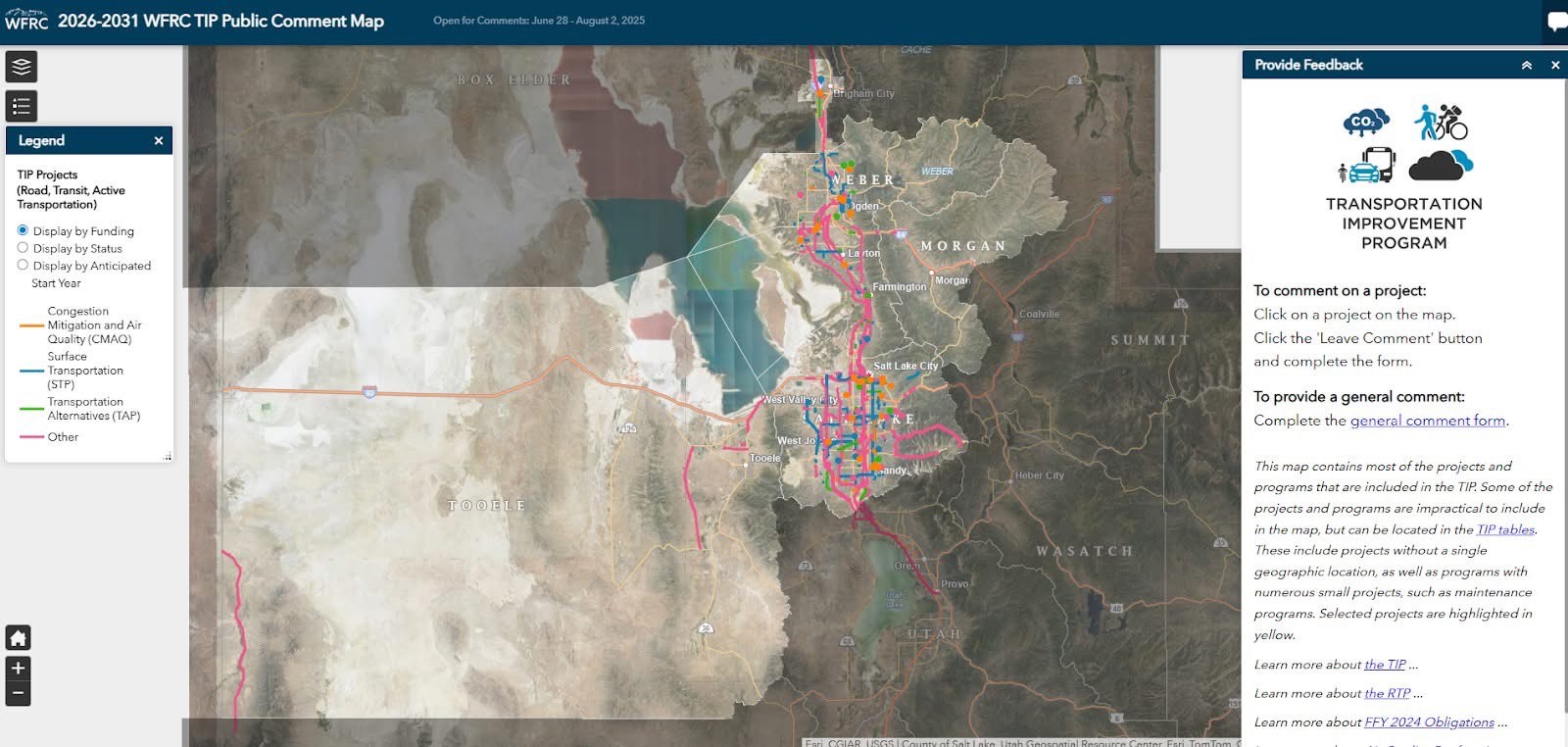
Task: Open the general comment form link
Action: click(x=1428, y=421)
